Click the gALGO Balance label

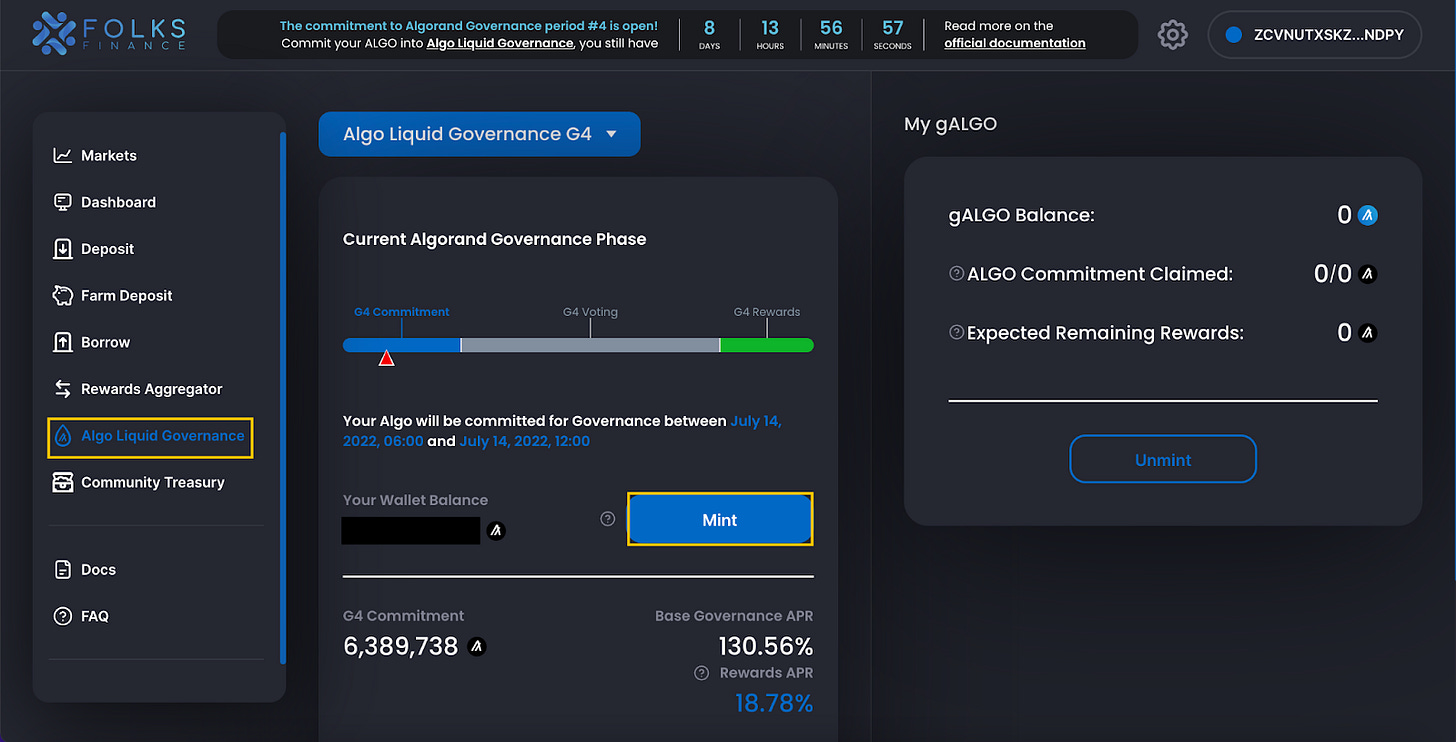click(x=1021, y=215)
